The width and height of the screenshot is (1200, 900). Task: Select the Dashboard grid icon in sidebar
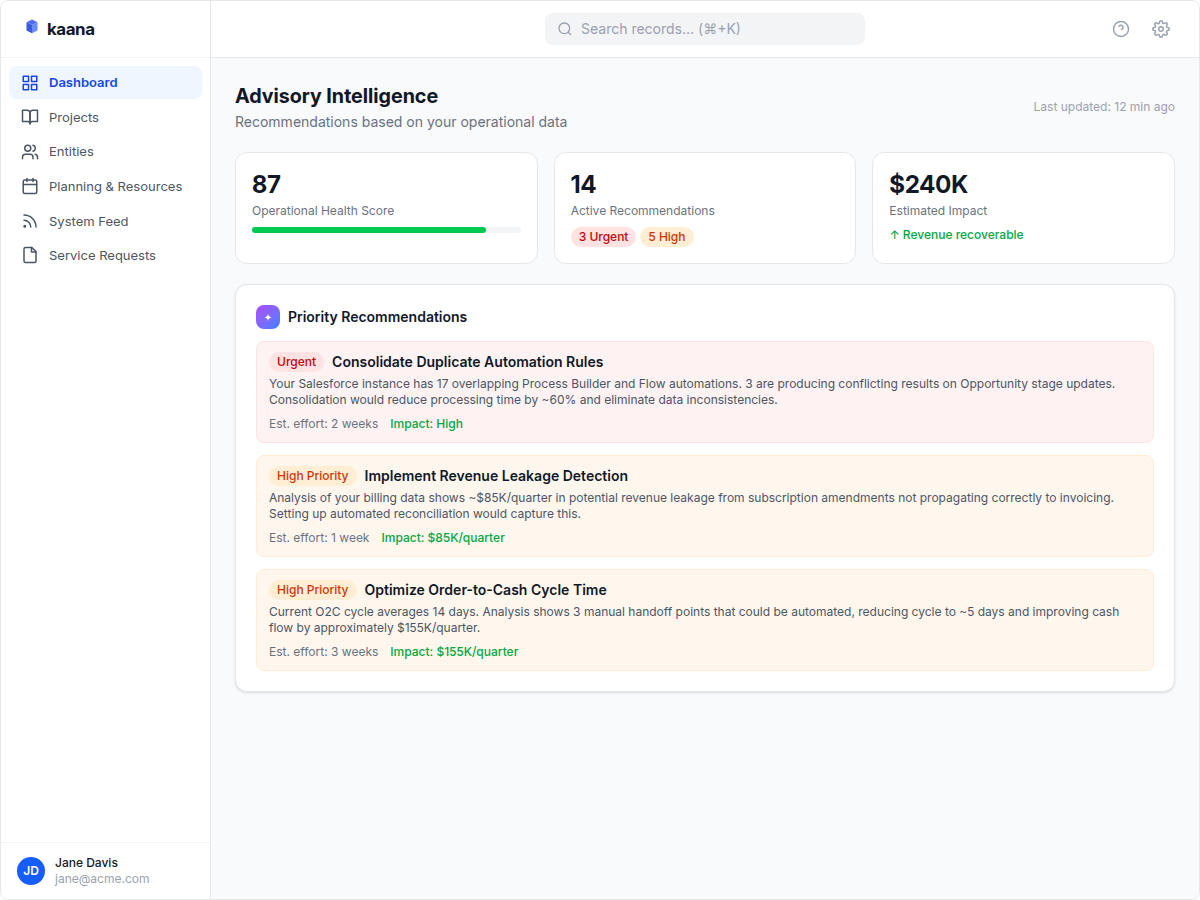tap(31, 82)
